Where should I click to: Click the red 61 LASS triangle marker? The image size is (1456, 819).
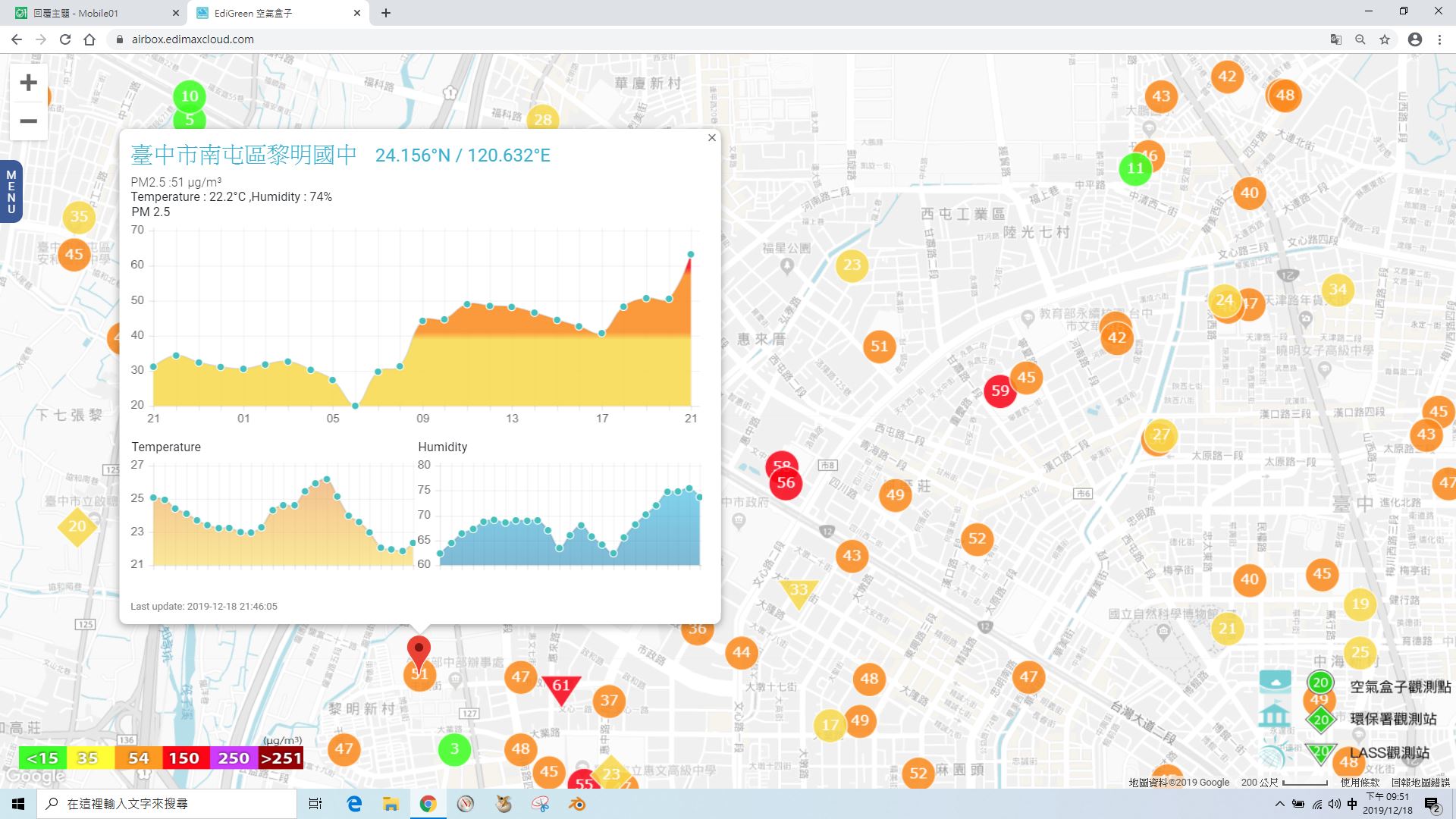point(561,689)
